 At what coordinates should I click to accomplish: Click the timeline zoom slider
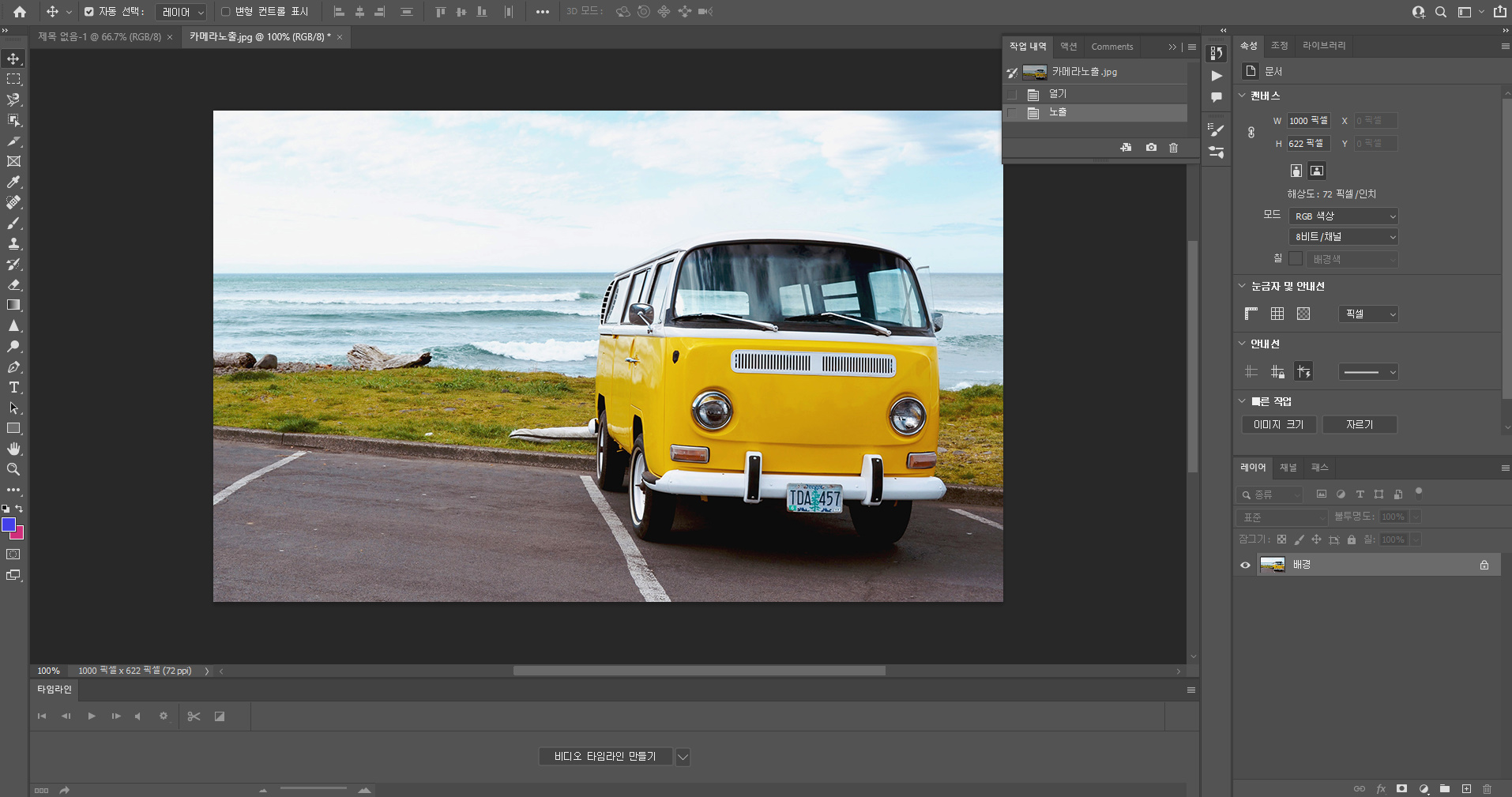314,788
